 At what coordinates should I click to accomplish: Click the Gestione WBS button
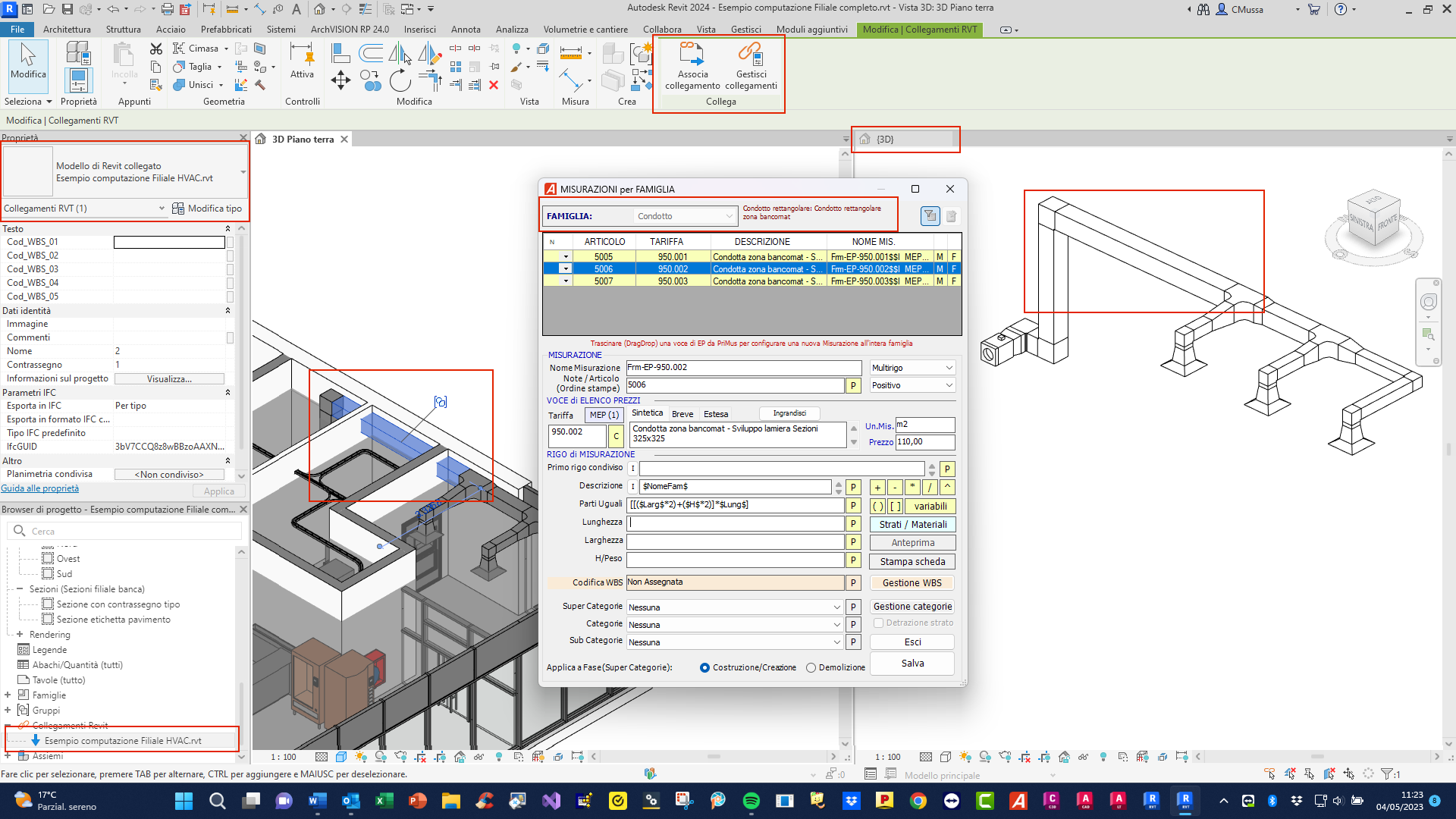click(x=912, y=583)
